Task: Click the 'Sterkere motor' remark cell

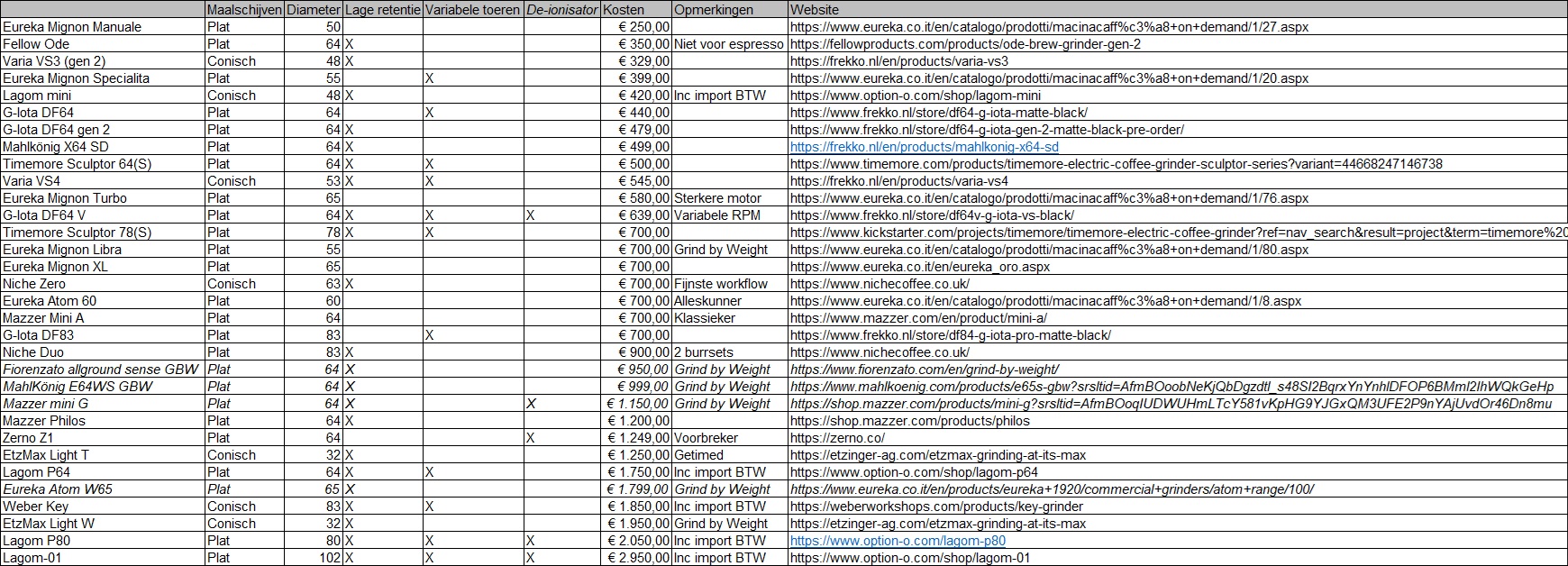Action: [731, 198]
